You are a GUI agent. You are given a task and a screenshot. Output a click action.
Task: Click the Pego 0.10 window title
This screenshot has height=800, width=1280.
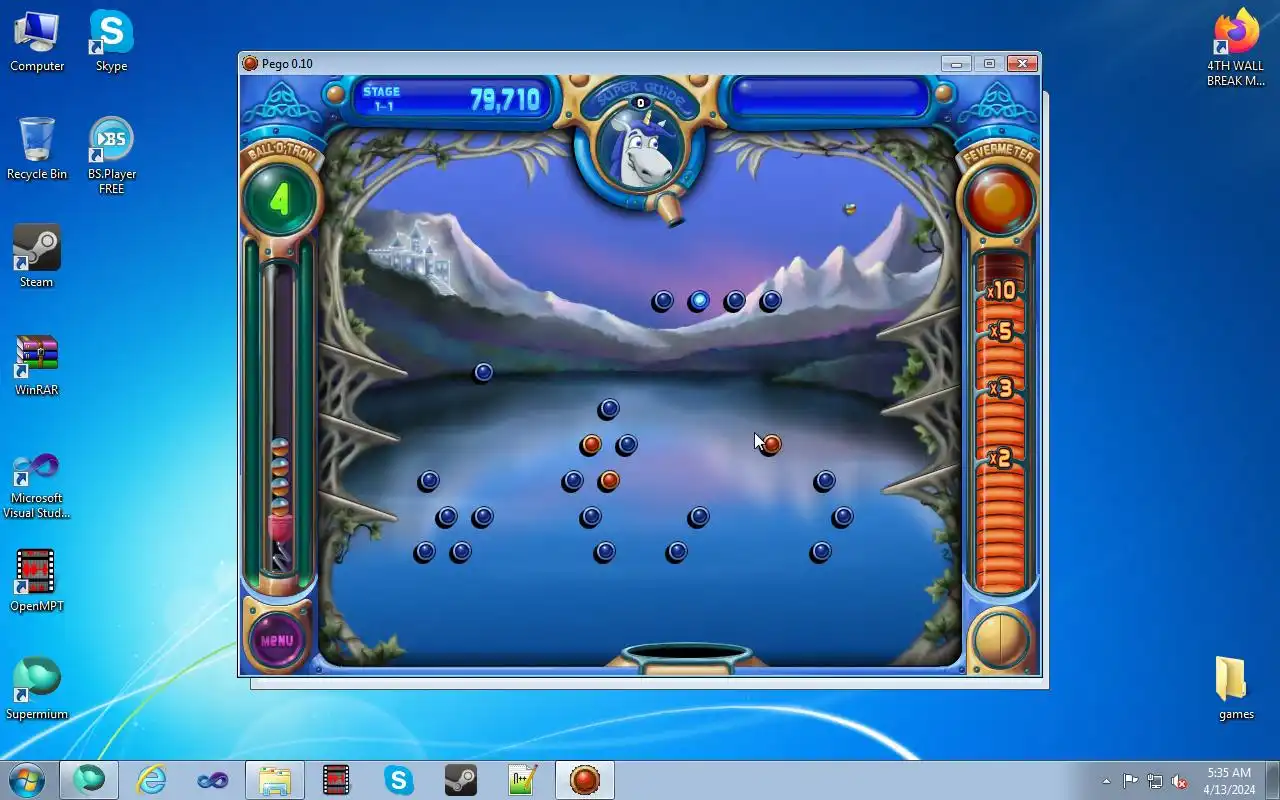[287, 64]
